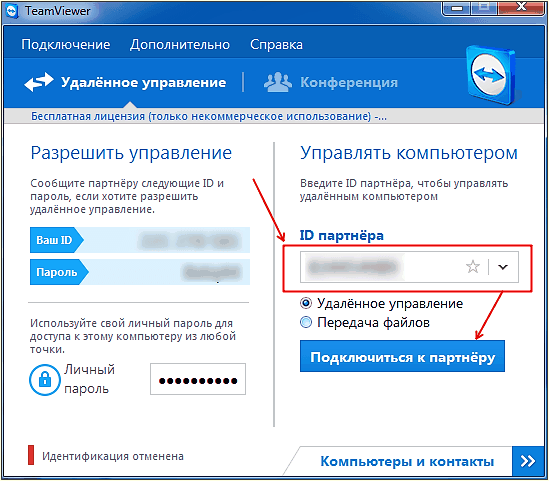The height and width of the screenshot is (481, 549).
Task: Select the Удалённое управление radio button
Action: click(306, 303)
